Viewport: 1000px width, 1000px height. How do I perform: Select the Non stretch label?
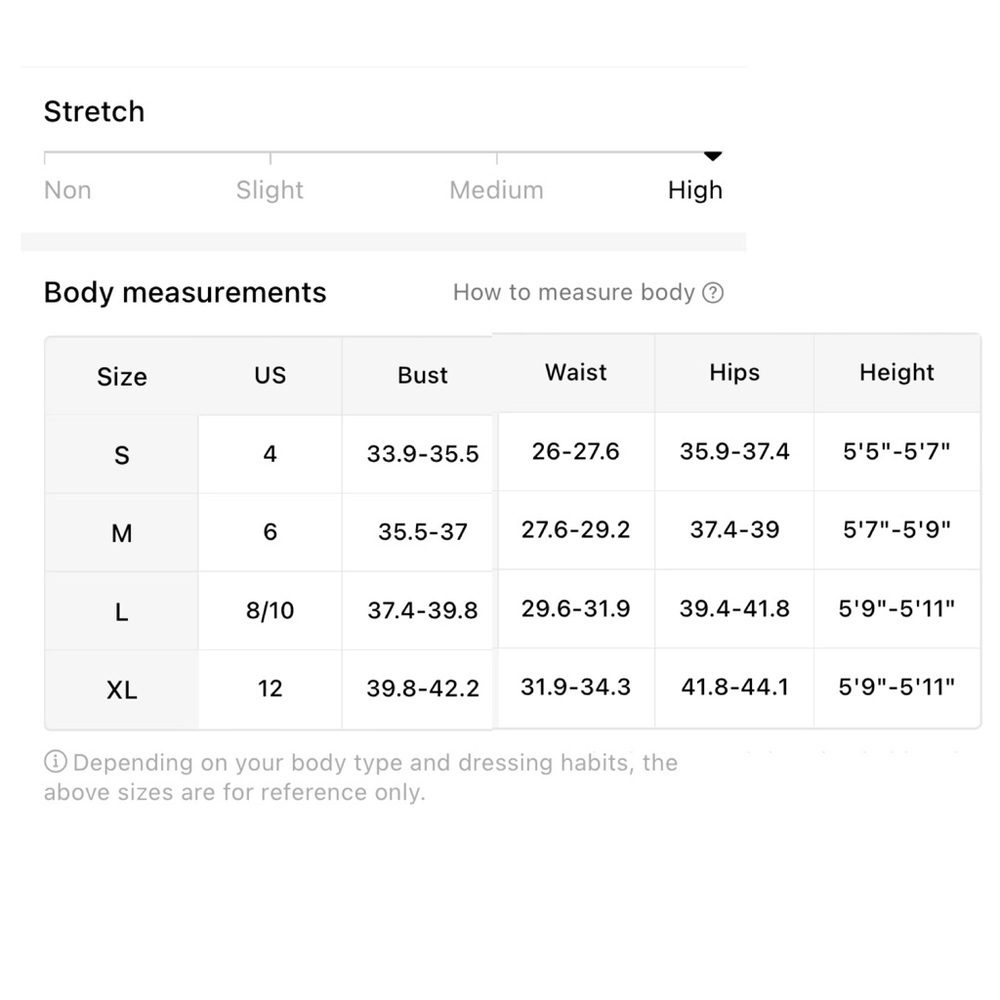pos(68,190)
